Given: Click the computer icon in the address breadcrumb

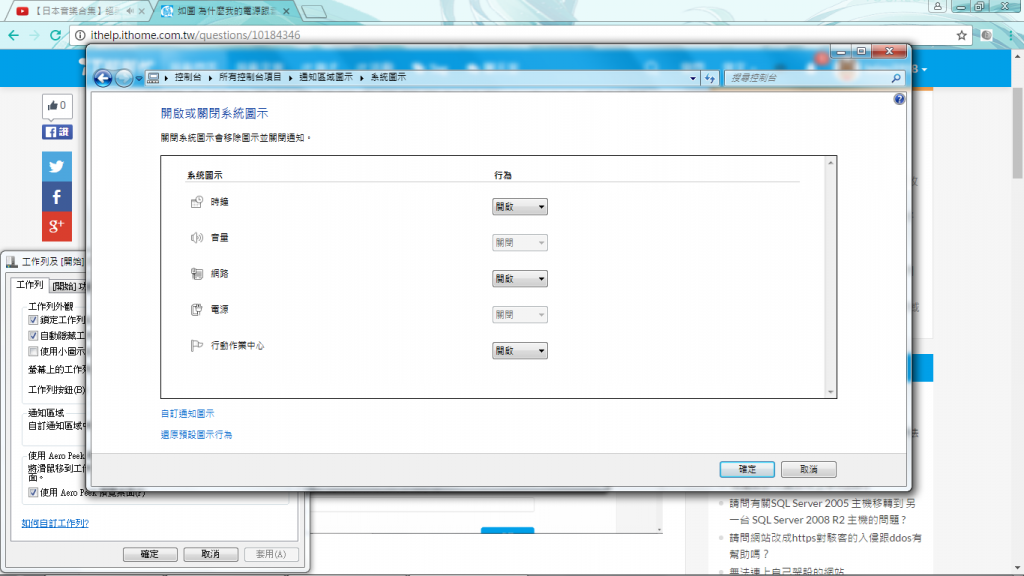Looking at the screenshot, I should coord(153,78).
